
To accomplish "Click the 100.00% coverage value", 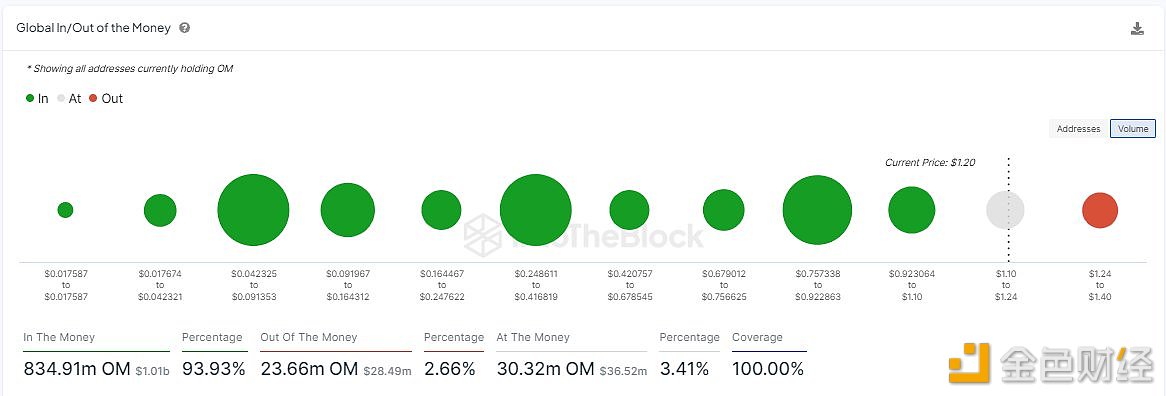I will [768, 369].
